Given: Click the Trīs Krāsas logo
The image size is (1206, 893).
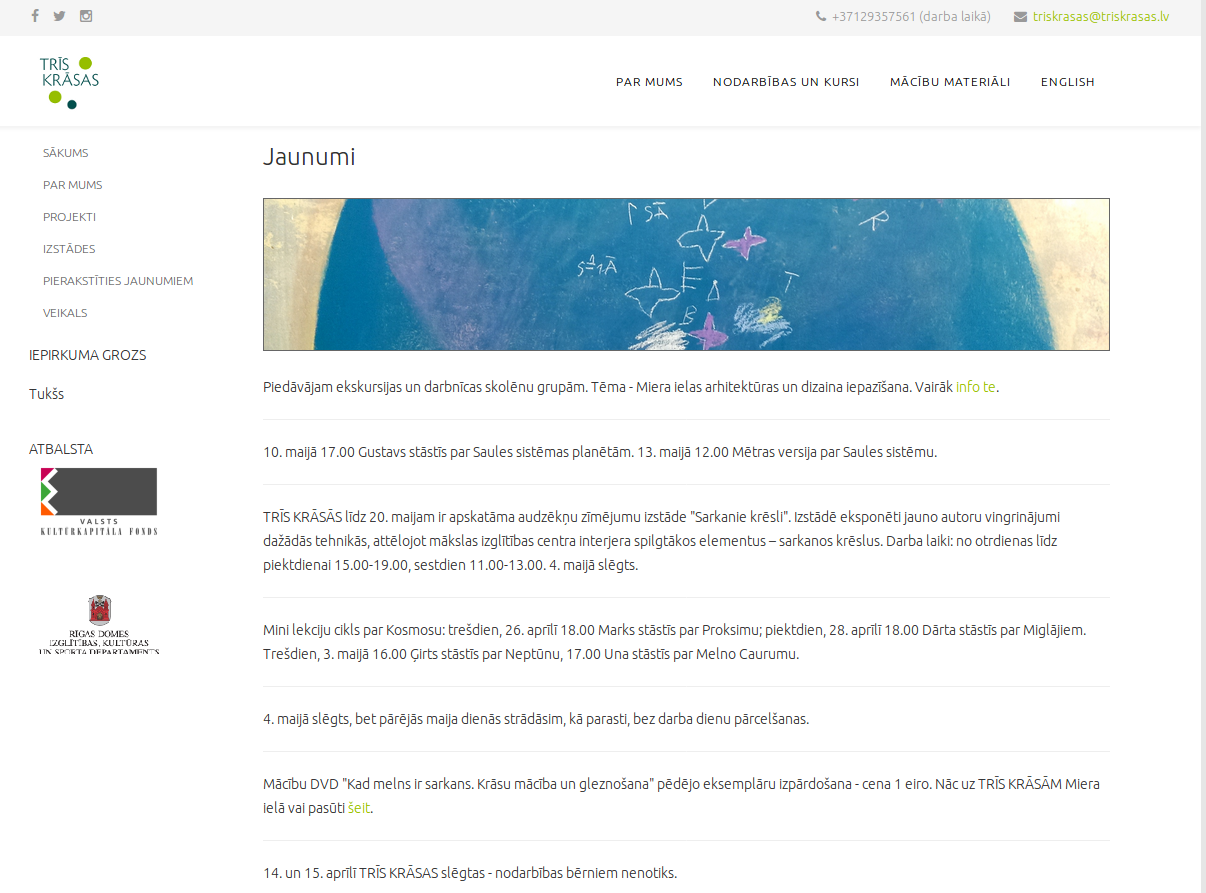Looking at the screenshot, I should (x=70, y=82).
